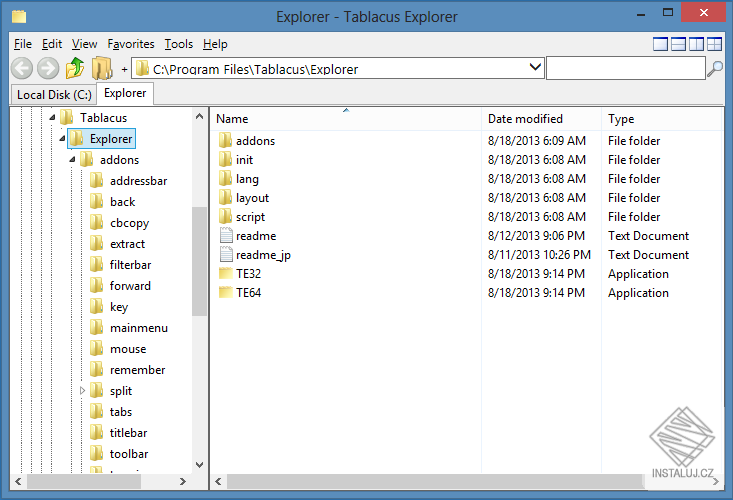Select single pane layout icon

(660, 44)
